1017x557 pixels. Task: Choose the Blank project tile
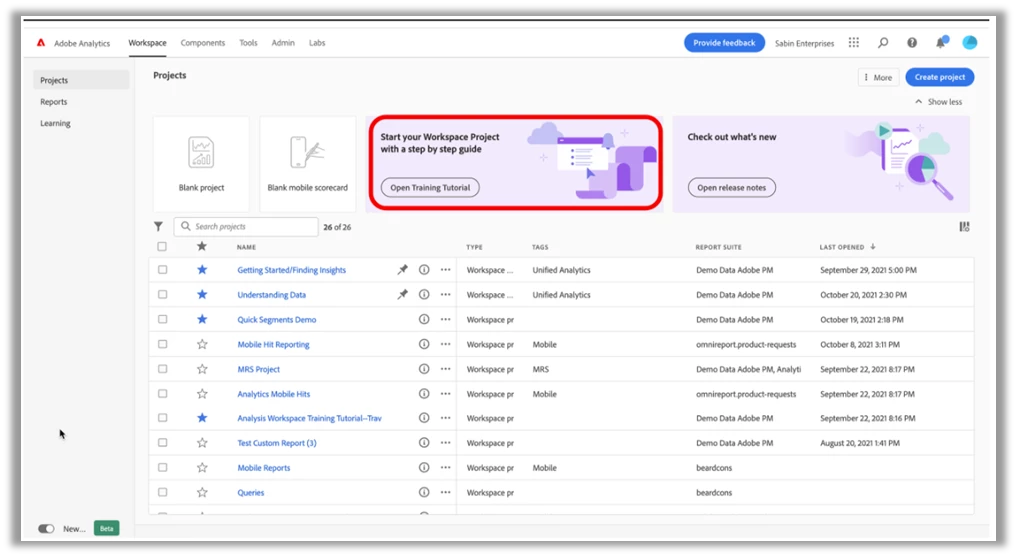[x=201, y=164]
